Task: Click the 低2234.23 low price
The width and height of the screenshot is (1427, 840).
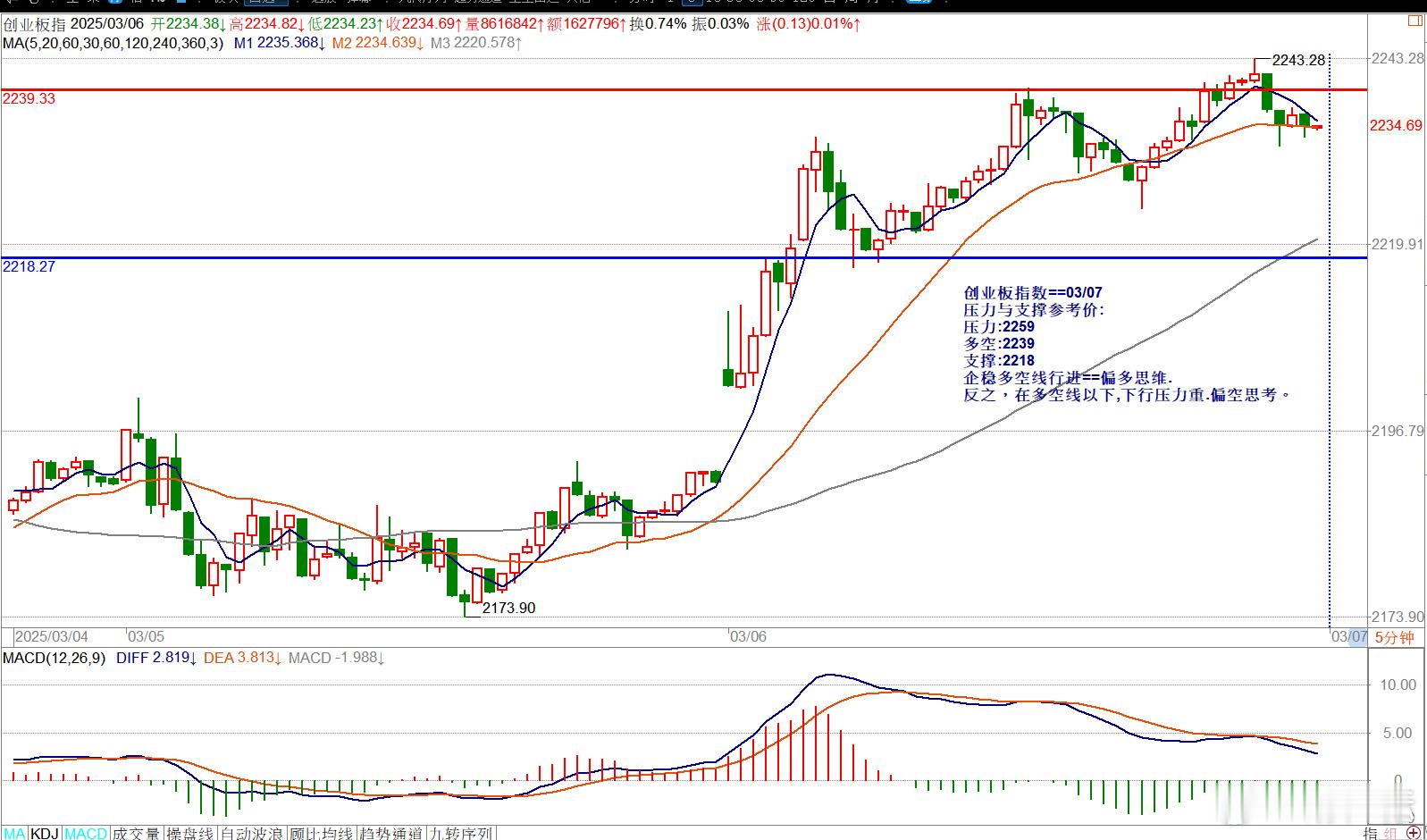Action: point(348,24)
